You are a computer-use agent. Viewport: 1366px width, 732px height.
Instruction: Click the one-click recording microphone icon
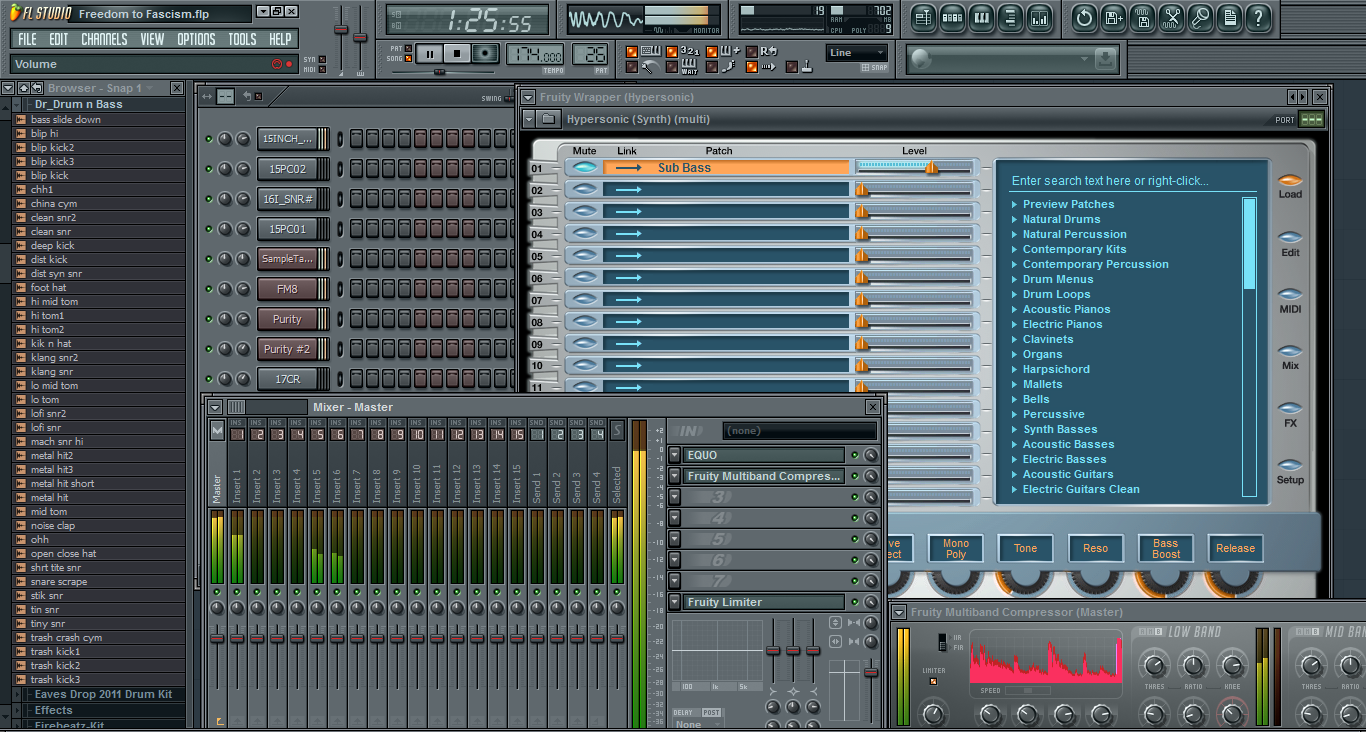click(1200, 18)
